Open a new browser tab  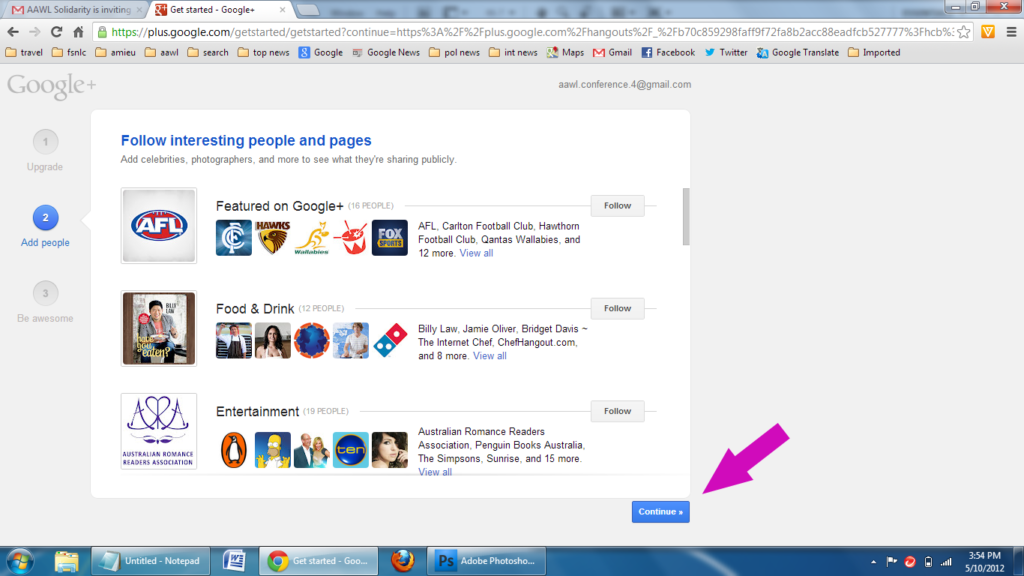click(x=308, y=10)
